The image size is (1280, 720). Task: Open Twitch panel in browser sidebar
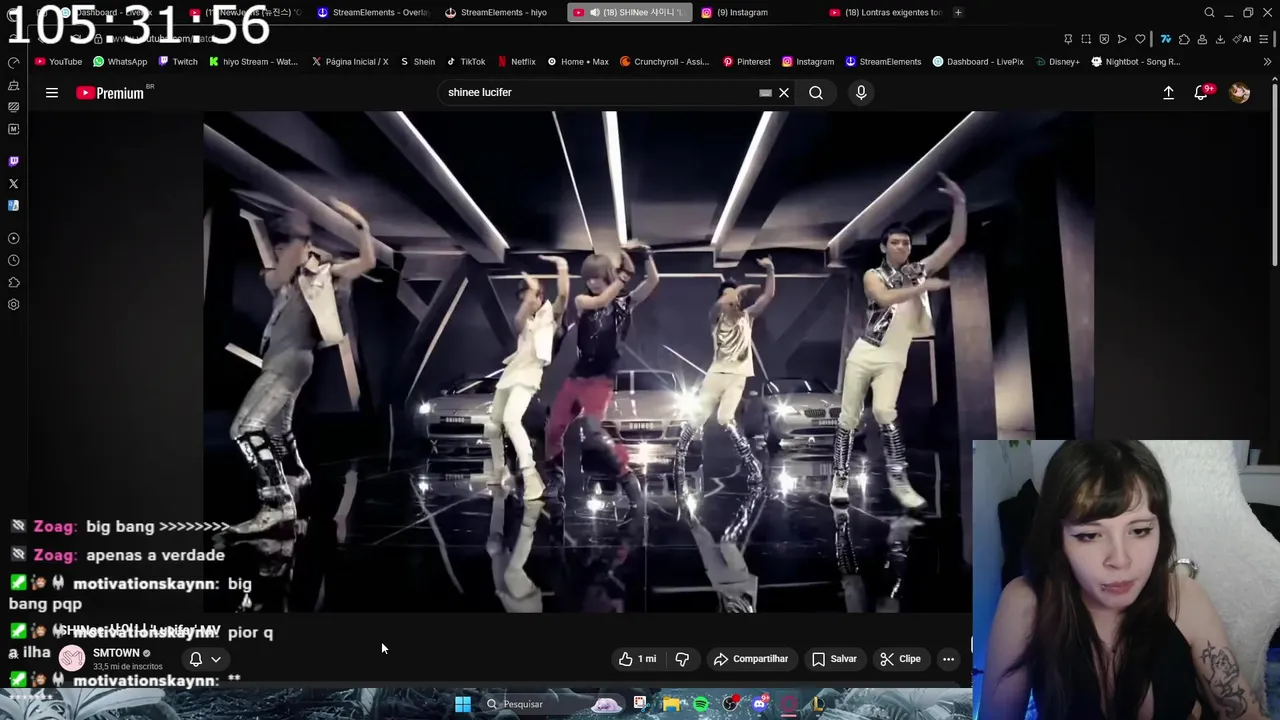coord(13,161)
